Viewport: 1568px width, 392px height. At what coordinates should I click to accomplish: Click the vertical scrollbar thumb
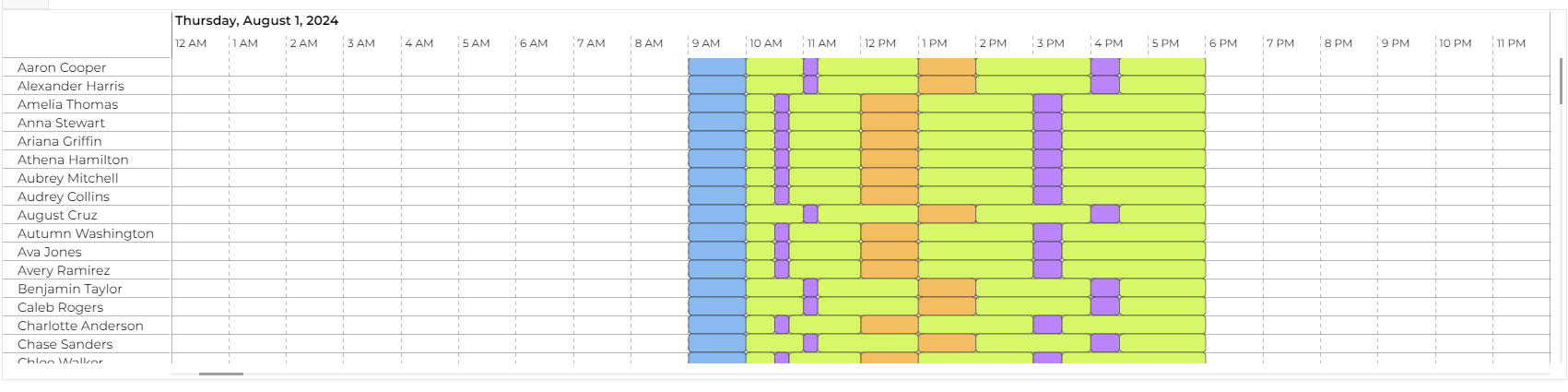(x=1561, y=81)
